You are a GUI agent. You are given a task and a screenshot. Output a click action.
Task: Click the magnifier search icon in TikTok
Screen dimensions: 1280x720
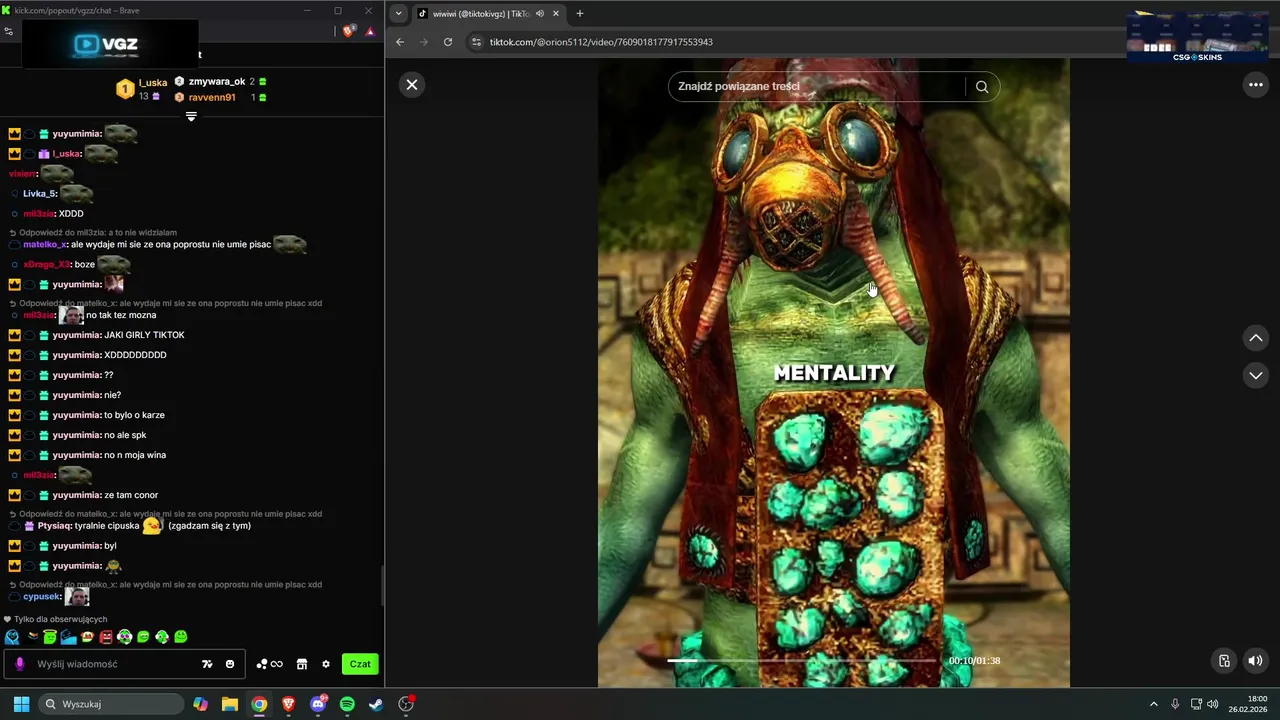point(982,86)
